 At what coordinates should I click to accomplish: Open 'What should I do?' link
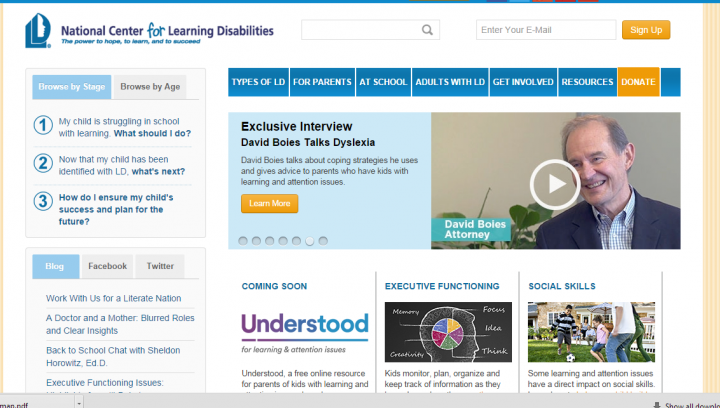coord(152,134)
